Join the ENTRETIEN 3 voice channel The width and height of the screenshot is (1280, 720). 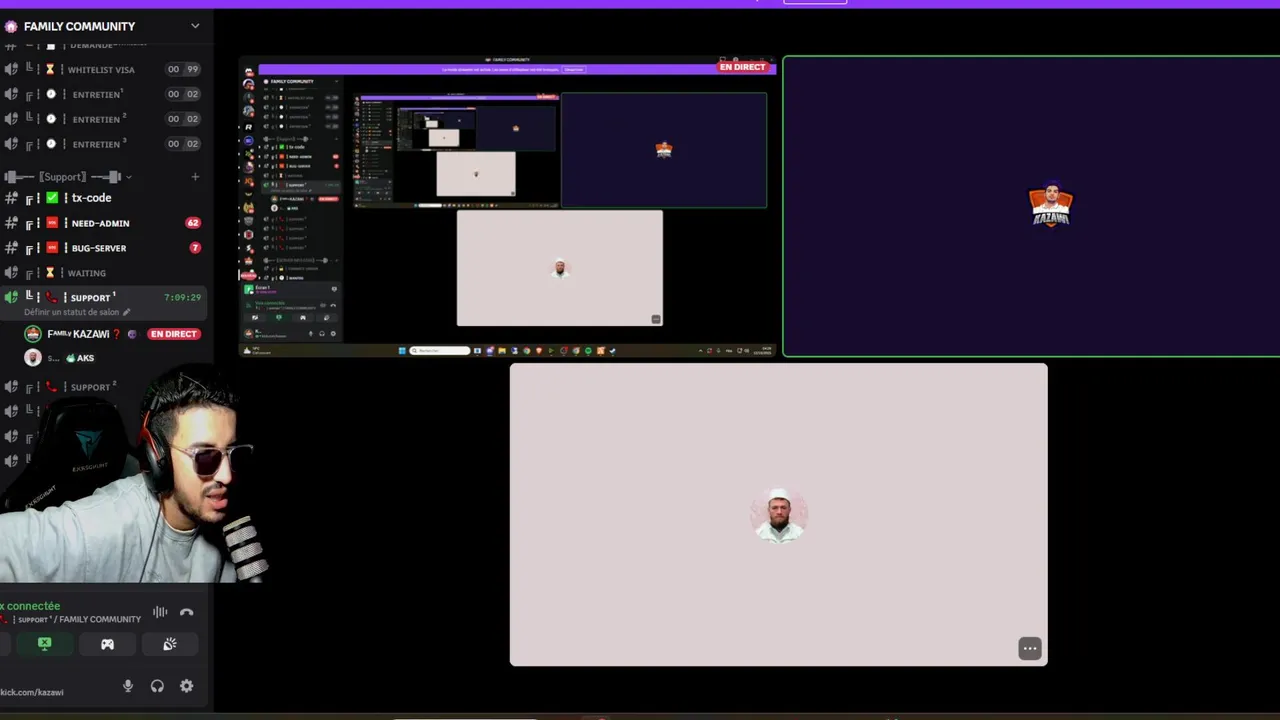pos(104,144)
